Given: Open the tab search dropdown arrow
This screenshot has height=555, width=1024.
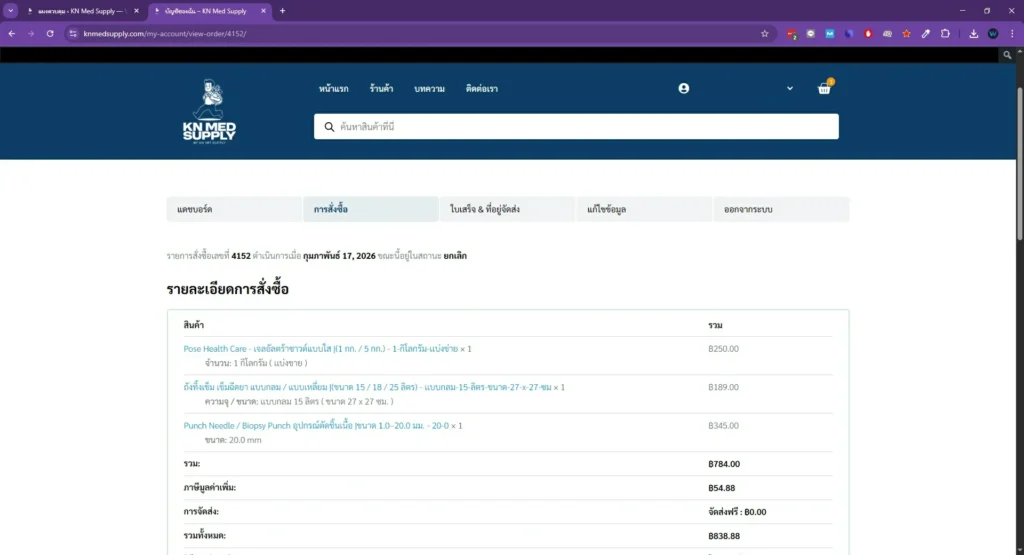Looking at the screenshot, I should [x=10, y=10].
